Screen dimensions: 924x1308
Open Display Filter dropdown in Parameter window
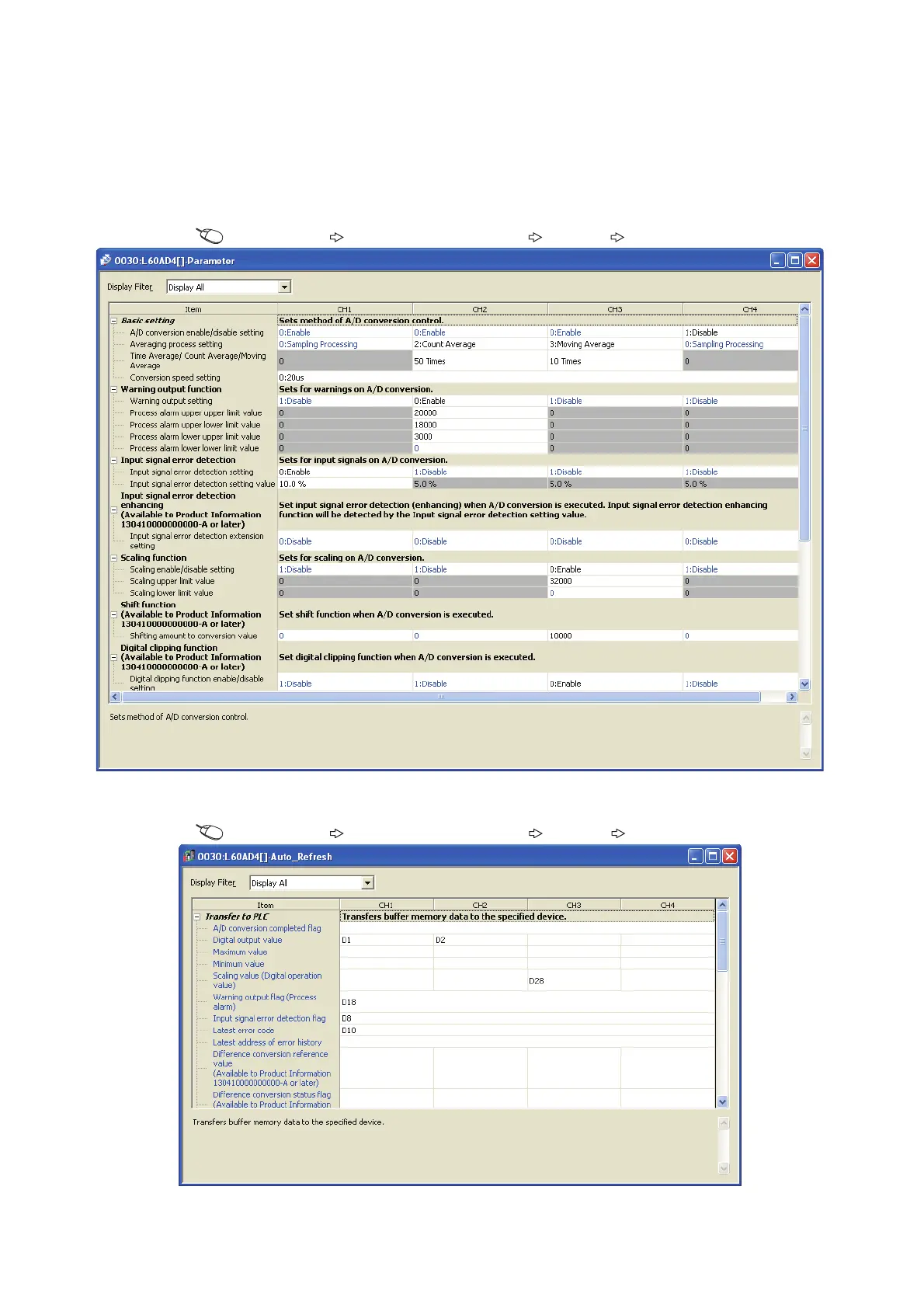[285, 287]
